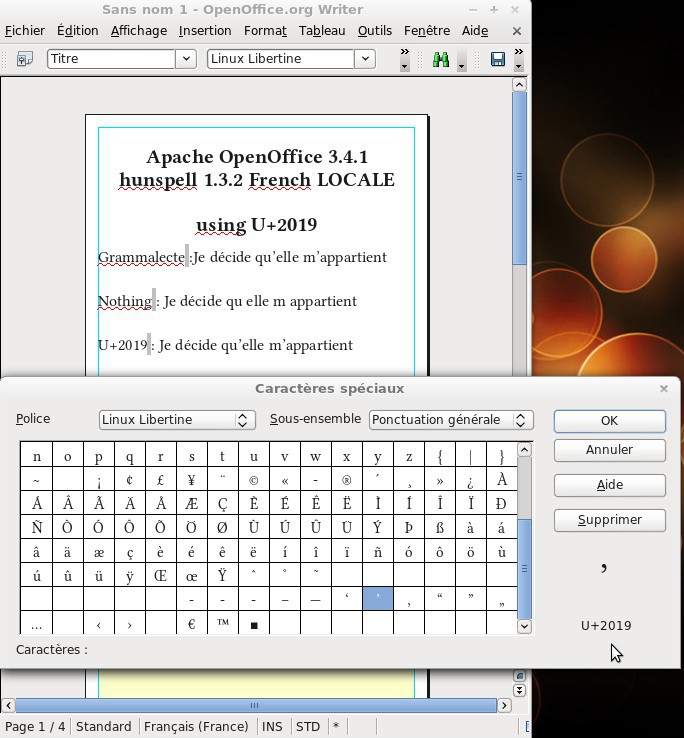Click the floppy disk Save icon
The height and width of the screenshot is (738, 684).
tap(498, 59)
